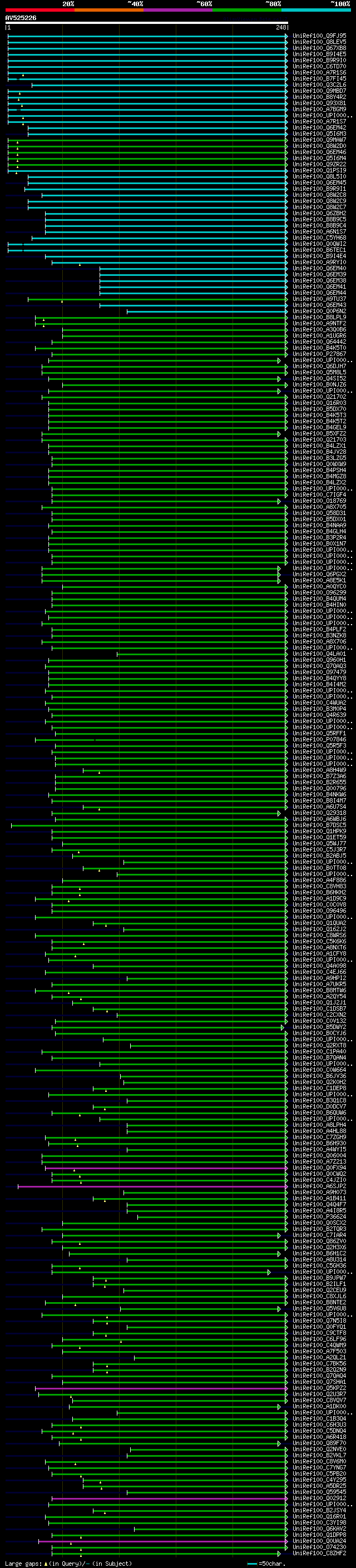Select the UniRef100_Q3C2L6 label
Screen dimensions: 356x1568
click(x=319, y=85)
